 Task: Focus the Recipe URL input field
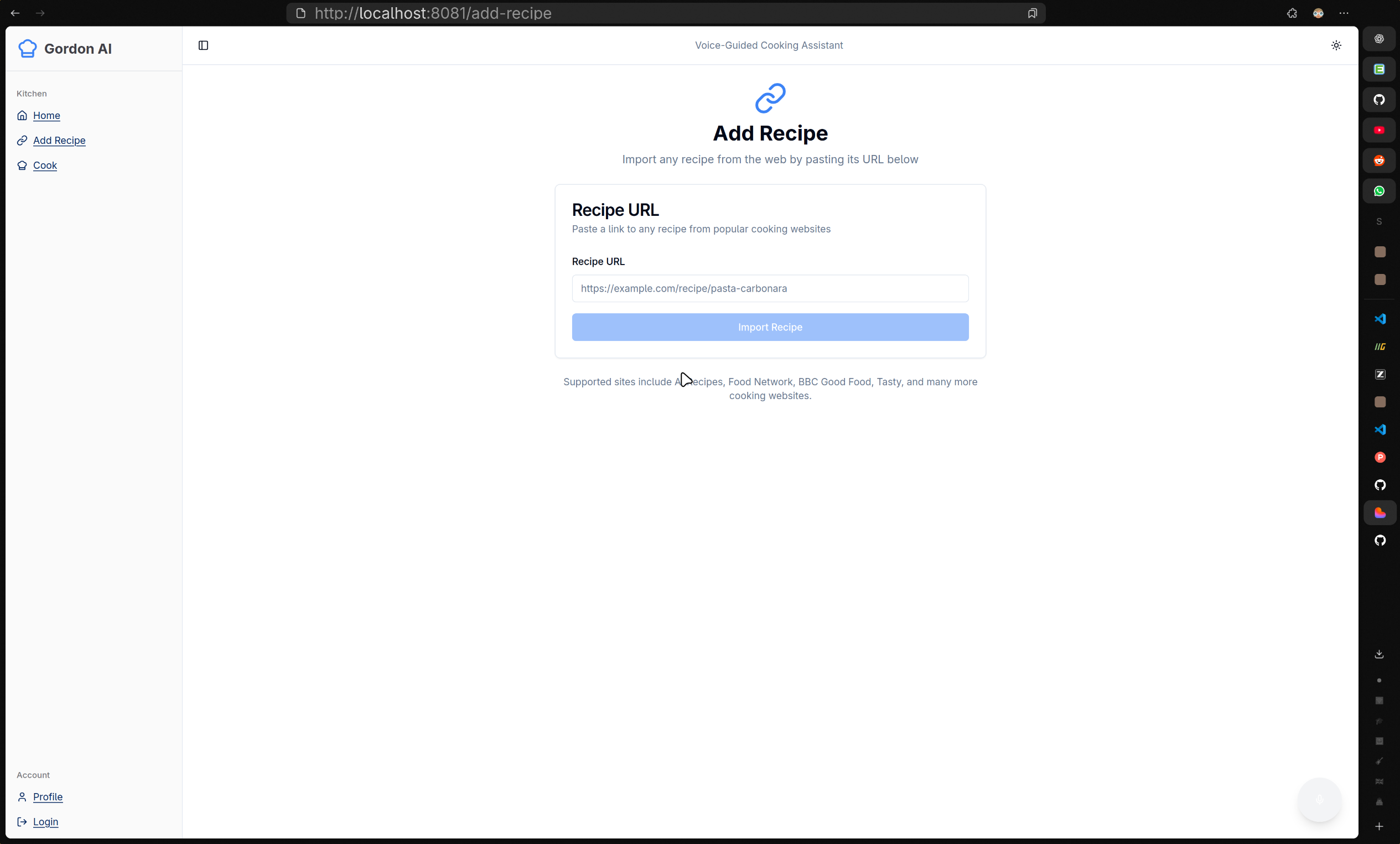tap(770, 289)
